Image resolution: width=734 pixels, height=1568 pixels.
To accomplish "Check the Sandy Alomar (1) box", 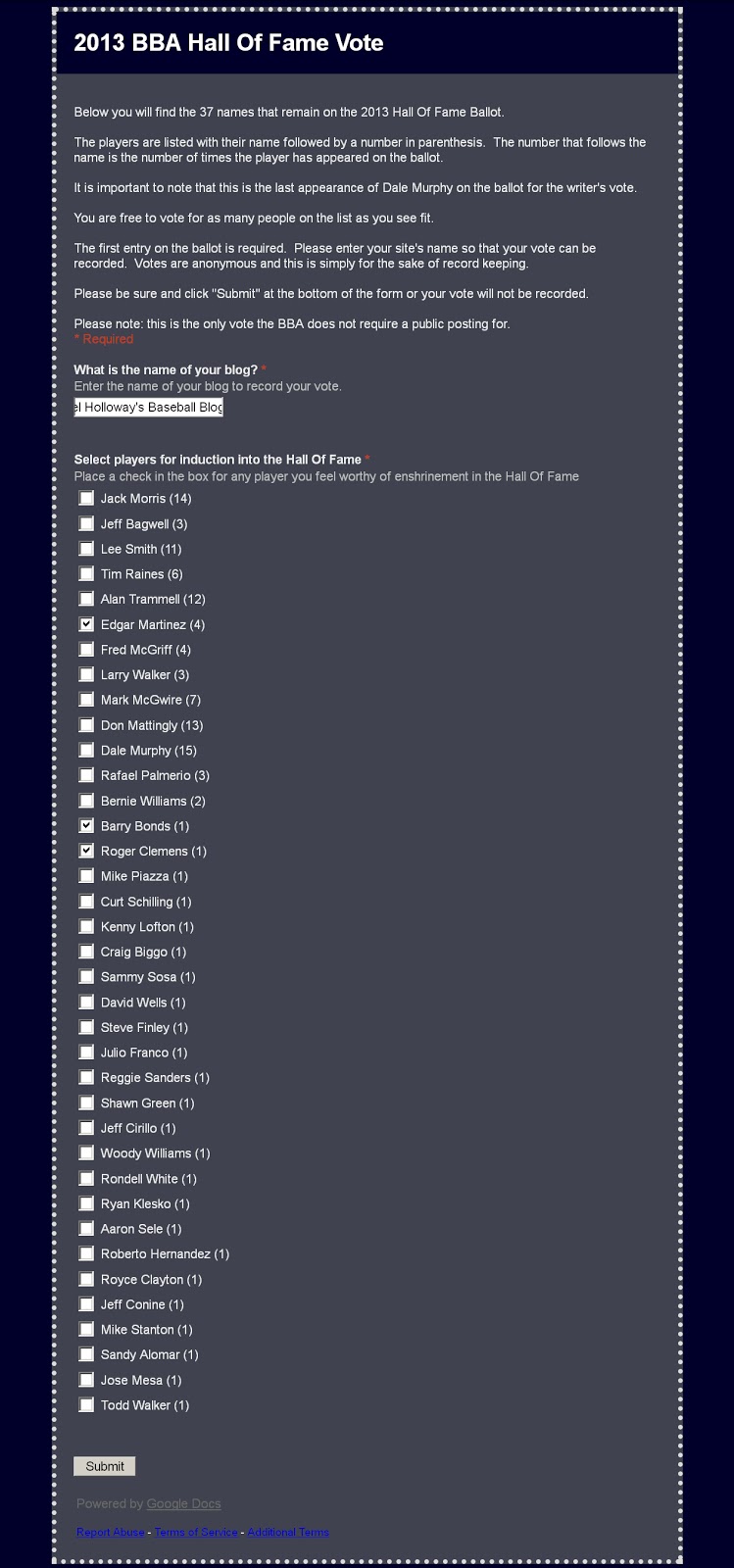I will (86, 1354).
